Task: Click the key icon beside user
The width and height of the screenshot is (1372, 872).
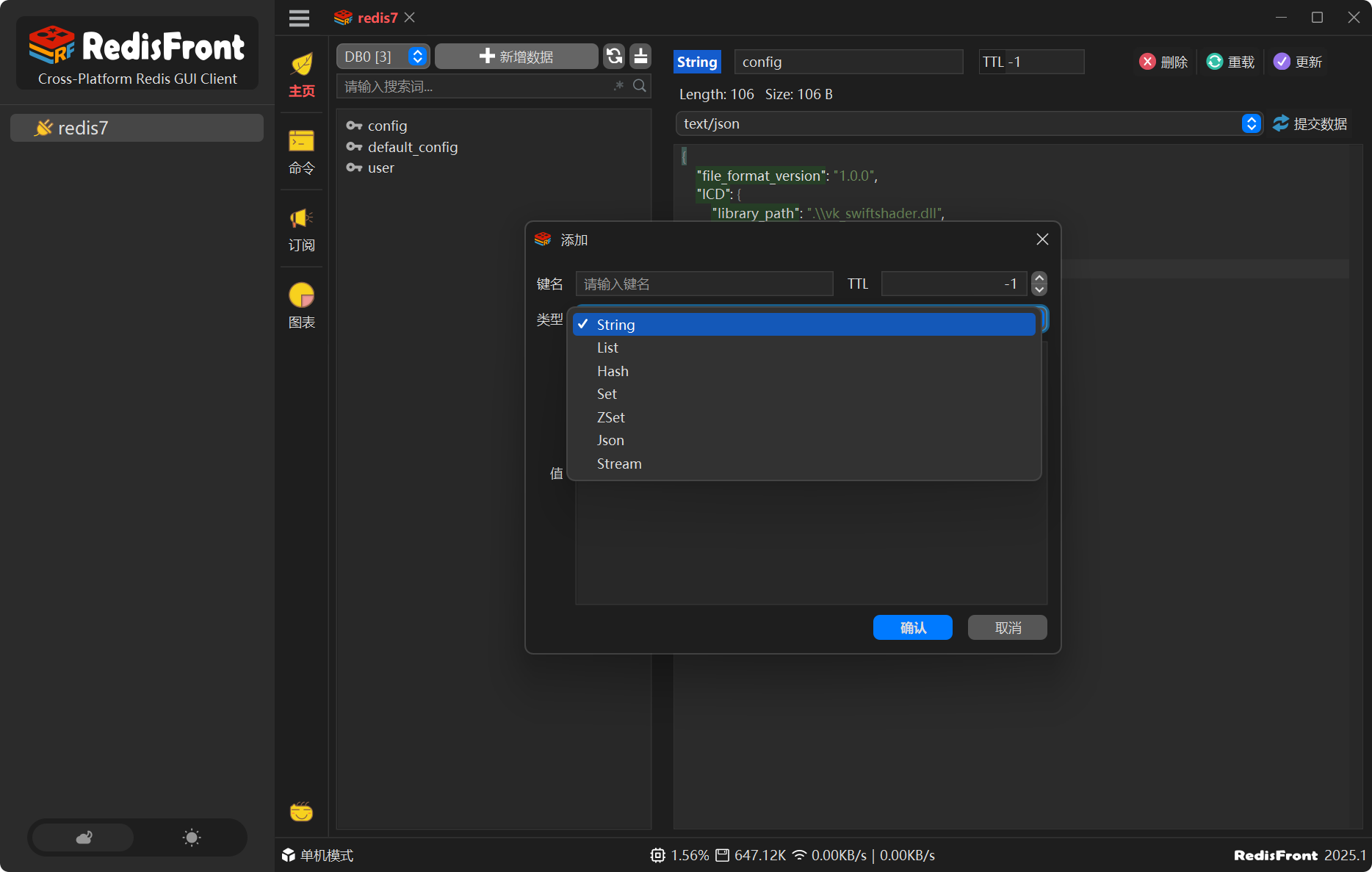Action: pyautogui.click(x=354, y=167)
